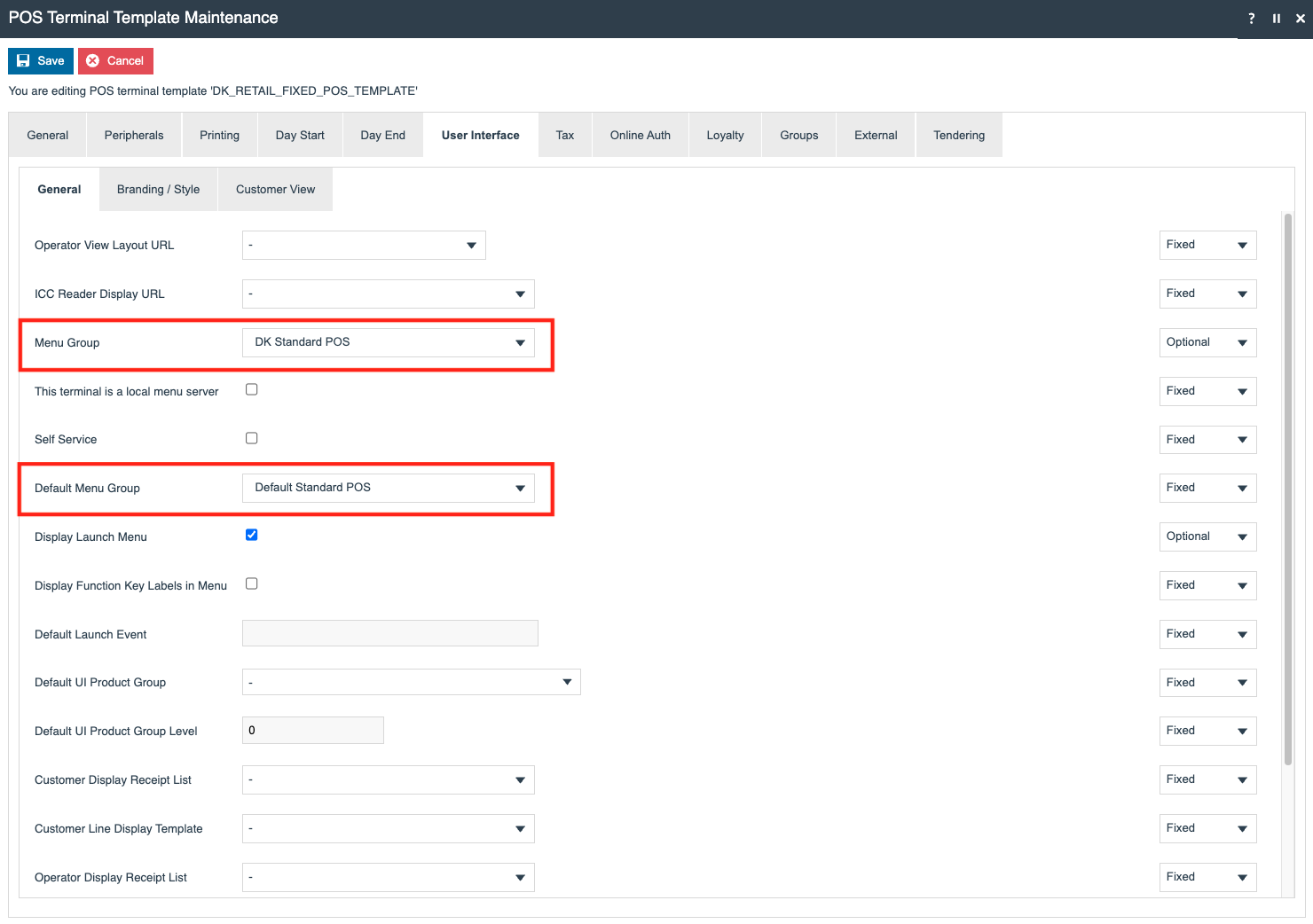
Task: Change Menu Group's Optional mode dropdown
Action: click(1207, 342)
